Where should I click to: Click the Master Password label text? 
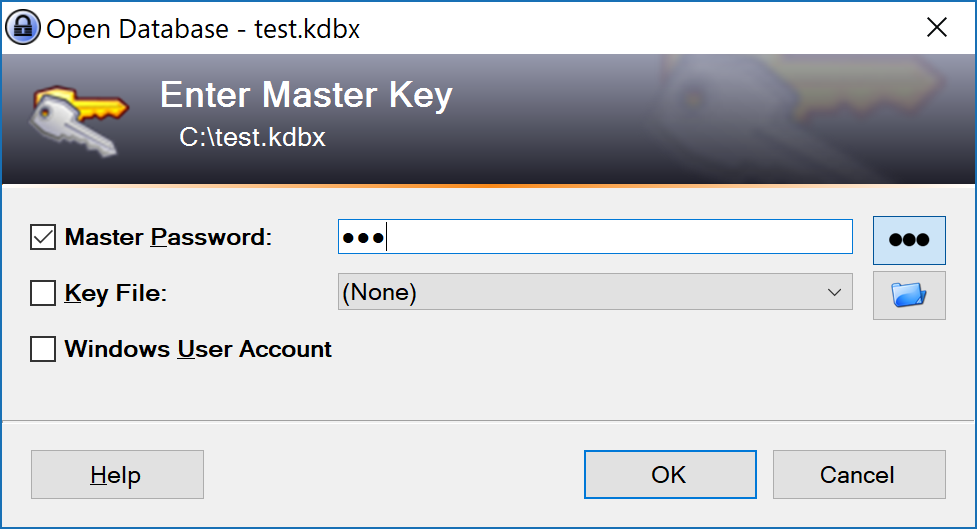[168, 238]
